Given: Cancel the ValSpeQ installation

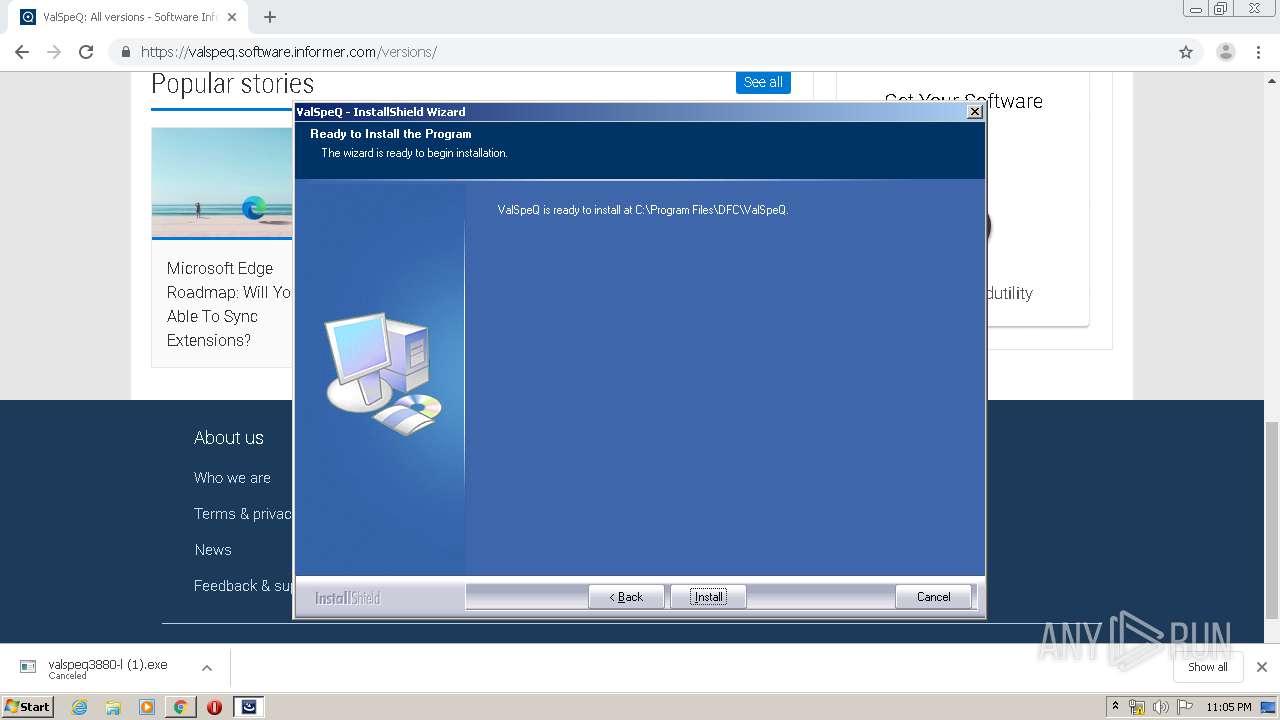Looking at the screenshot, I should (933, 597).
